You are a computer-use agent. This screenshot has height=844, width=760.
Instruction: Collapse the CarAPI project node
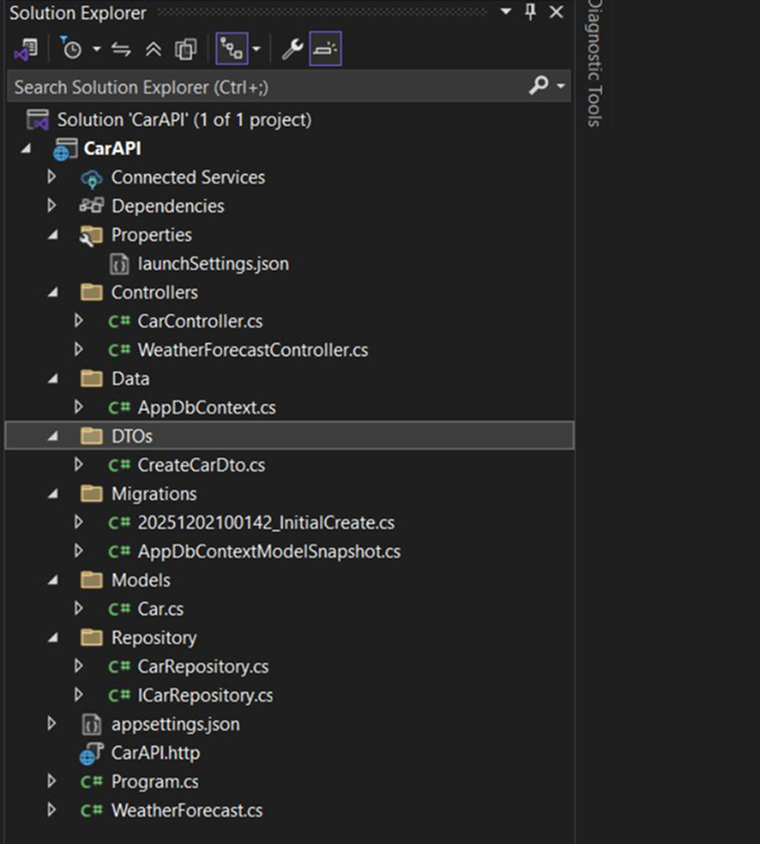[25, 149]
